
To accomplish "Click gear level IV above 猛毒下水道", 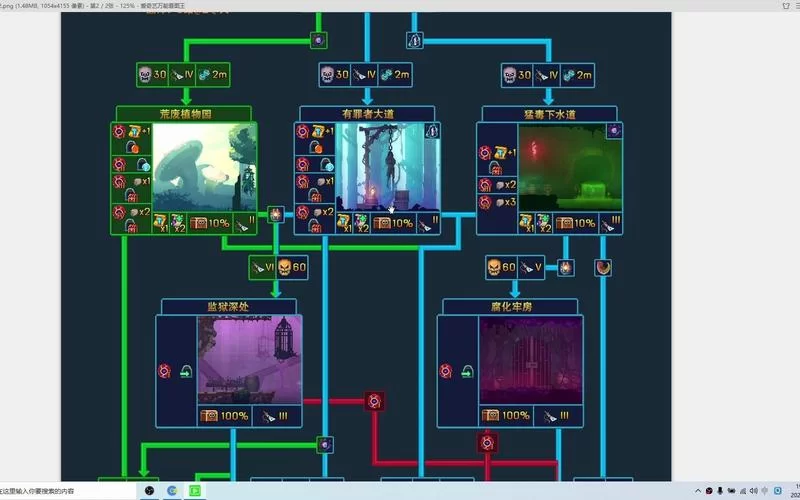I will coord(547,74).
